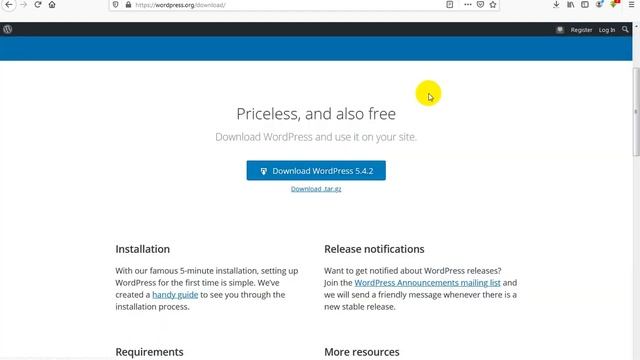View site security via padlock icon
The height and width of the screenshot is (360, 640).
tap(128, 5)
